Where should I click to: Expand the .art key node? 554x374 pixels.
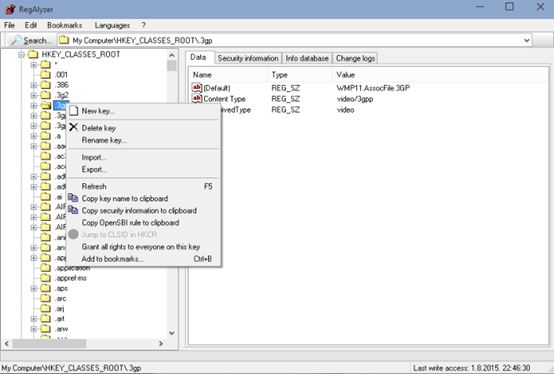tap(34, 319)
